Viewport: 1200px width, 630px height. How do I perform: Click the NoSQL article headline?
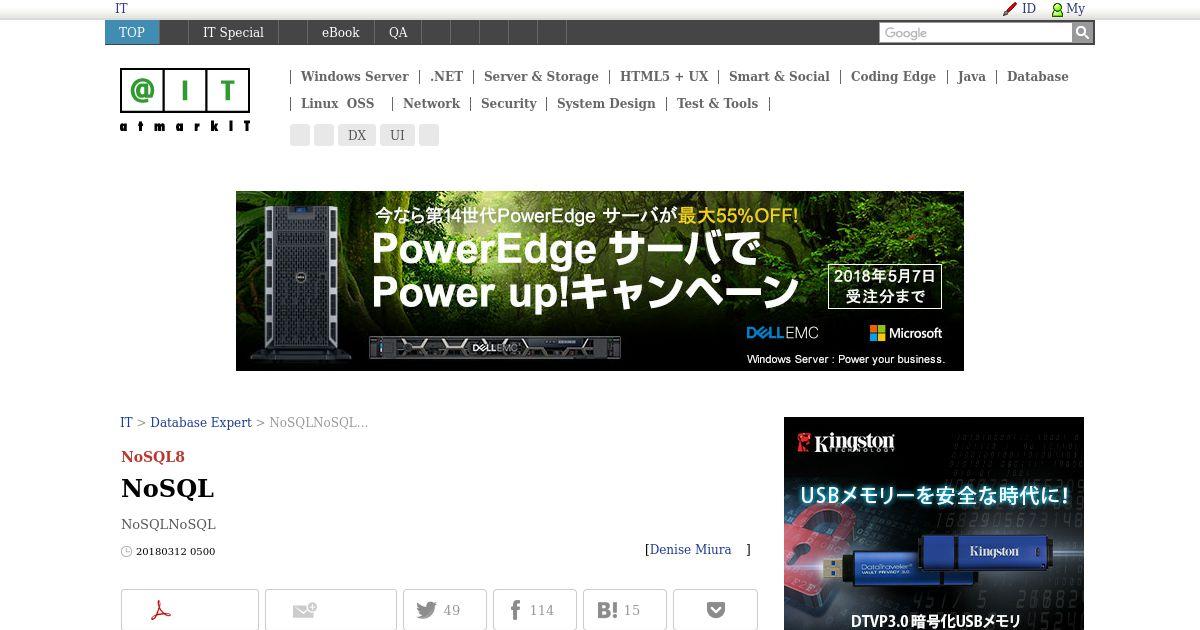click(168, 488)
